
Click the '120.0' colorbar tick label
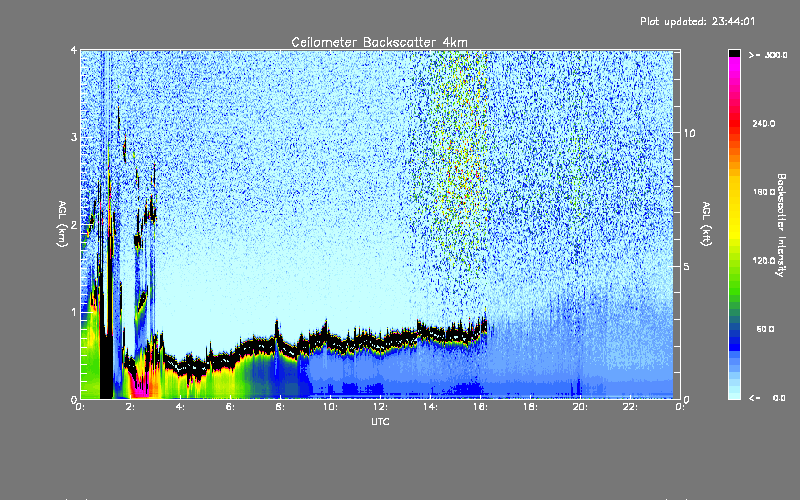coord(764,261)
